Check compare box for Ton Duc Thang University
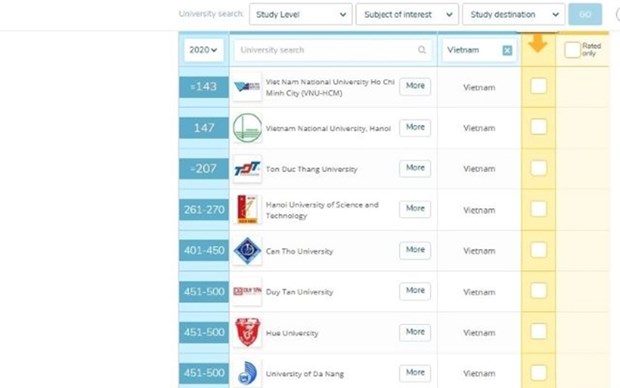The width and height of the screenshot is (620, 388). pyautogui.click(x=539, y=168)
